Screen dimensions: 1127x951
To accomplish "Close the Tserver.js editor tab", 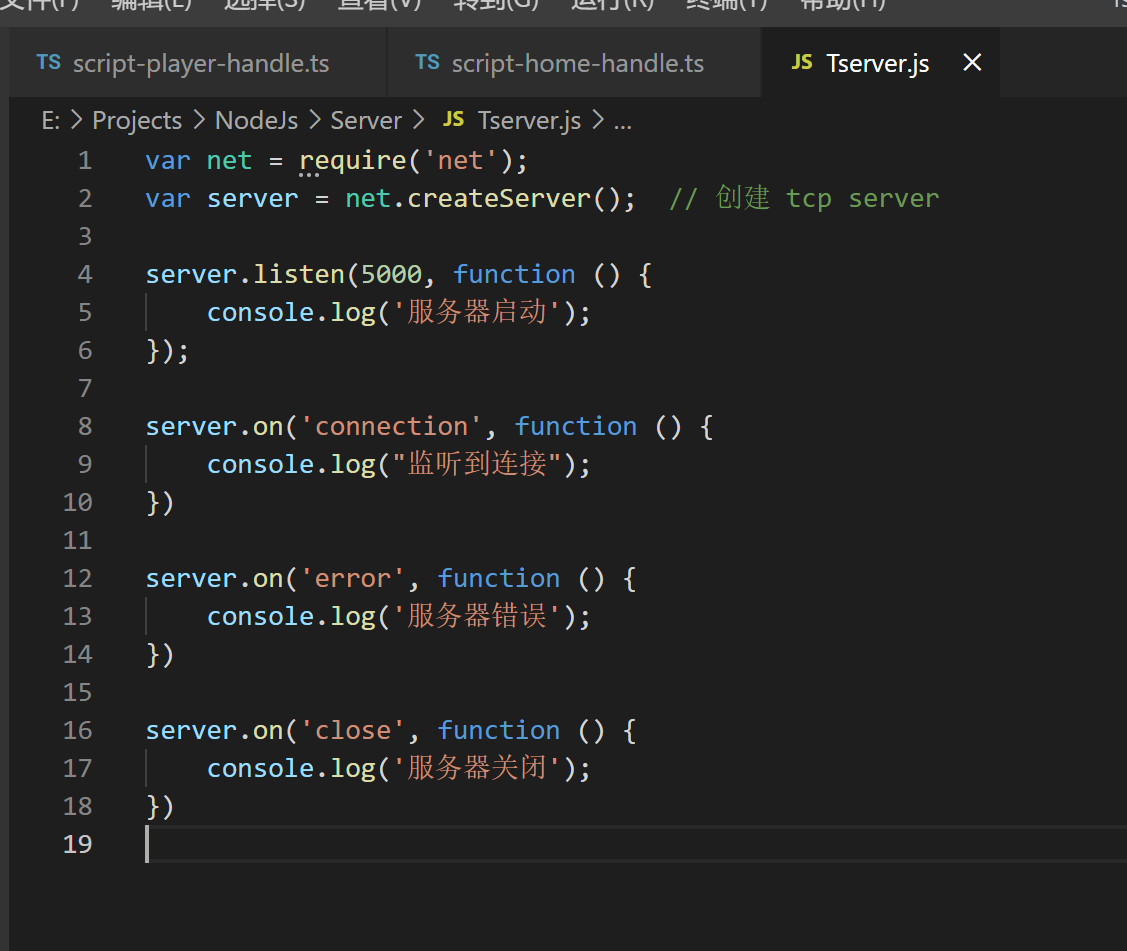I will (x=971, y=63).
